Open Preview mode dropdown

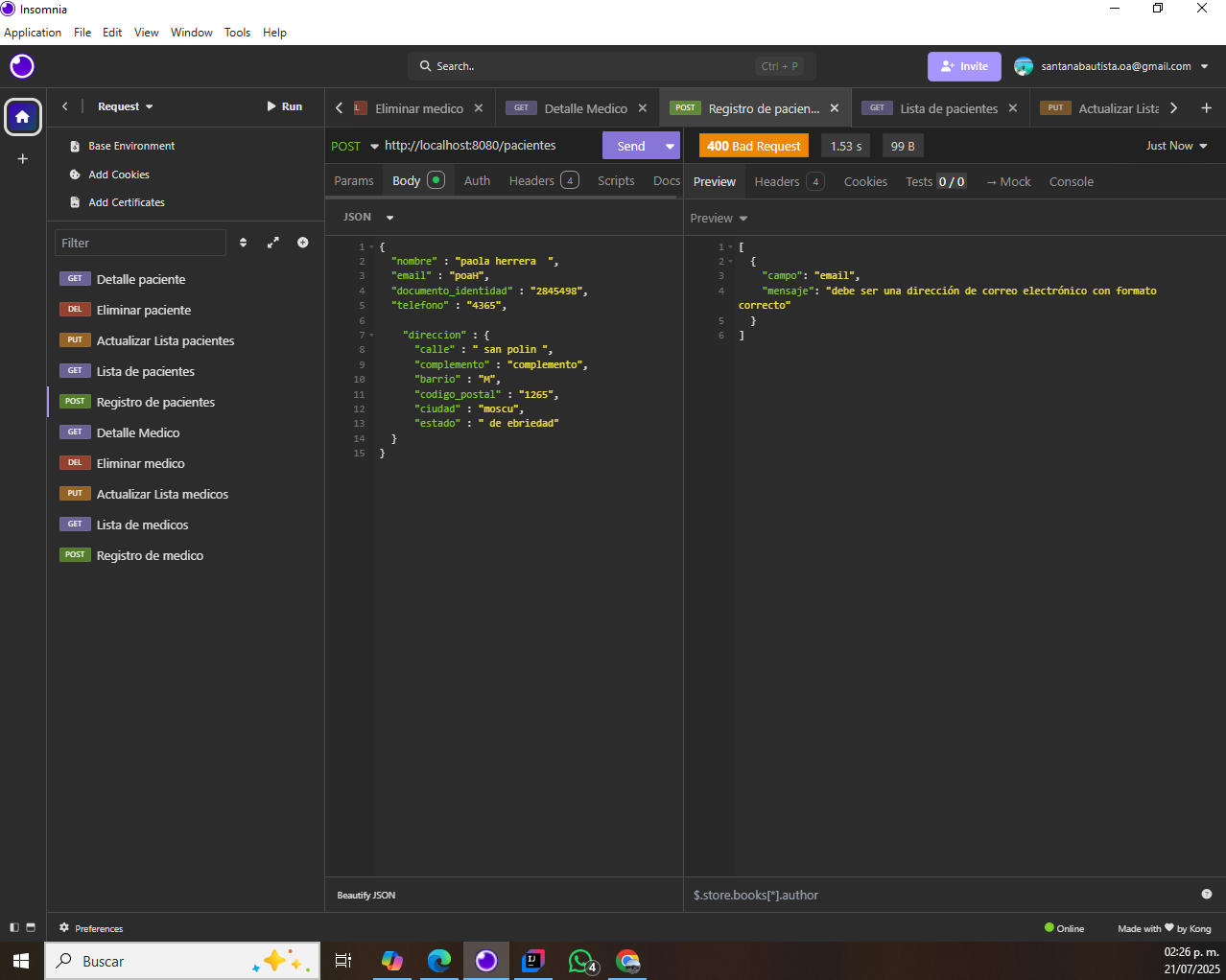pyautogui.click(x=719, y=219)
